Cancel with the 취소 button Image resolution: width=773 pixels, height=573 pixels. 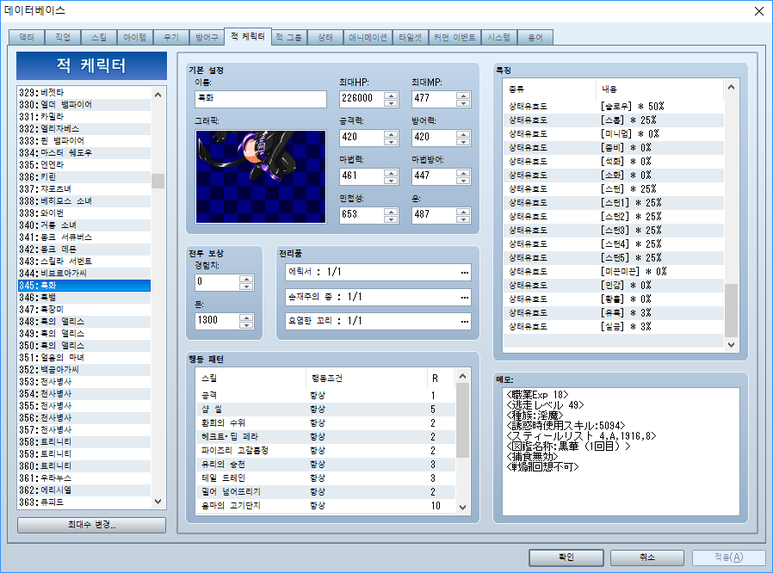pos(647,557)
